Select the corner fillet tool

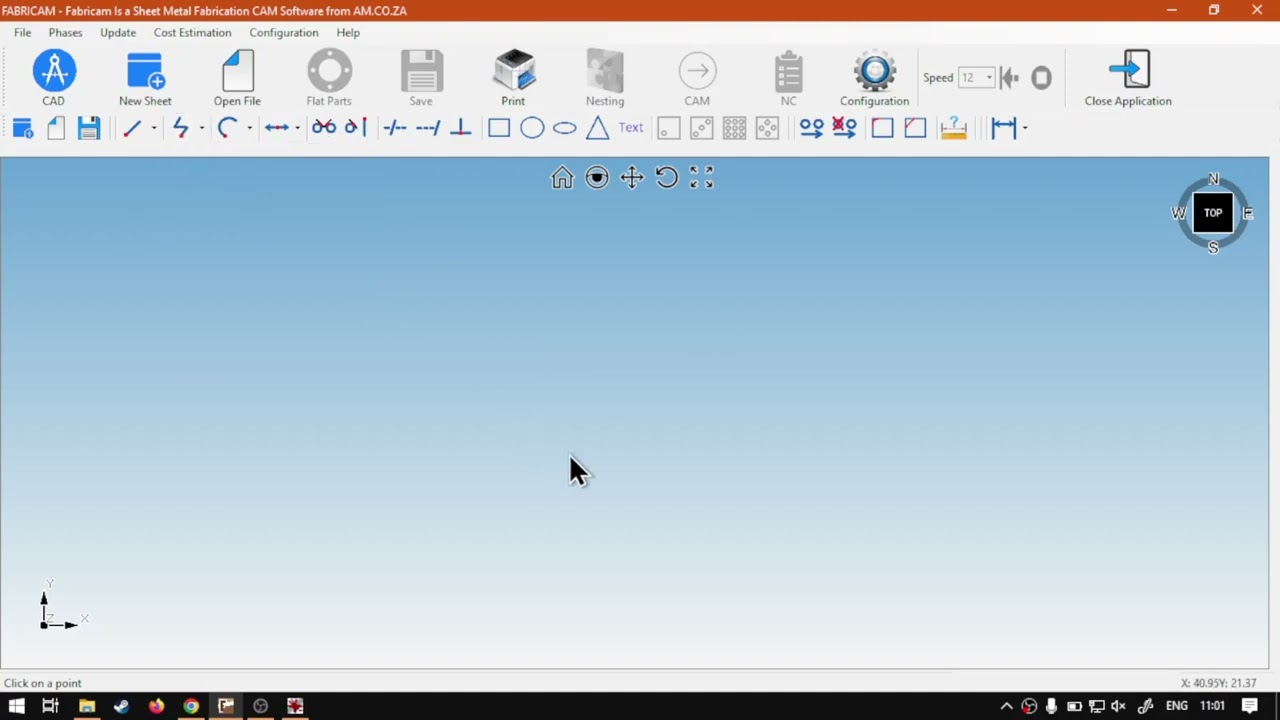(x=882, y=128)
